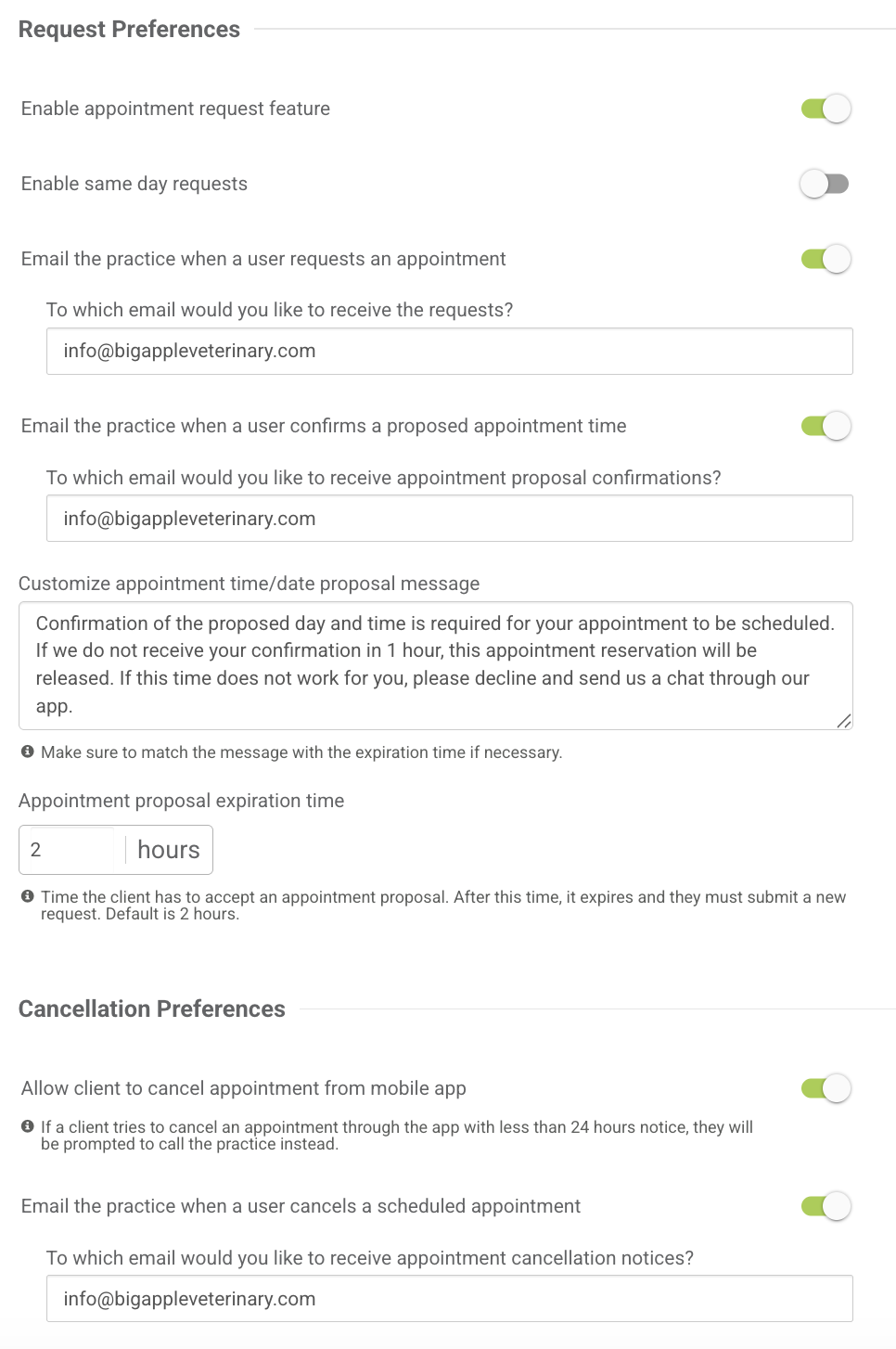Click the info icon about matching message
This screenshot has width=896, height=1349.
click(28, 752)
